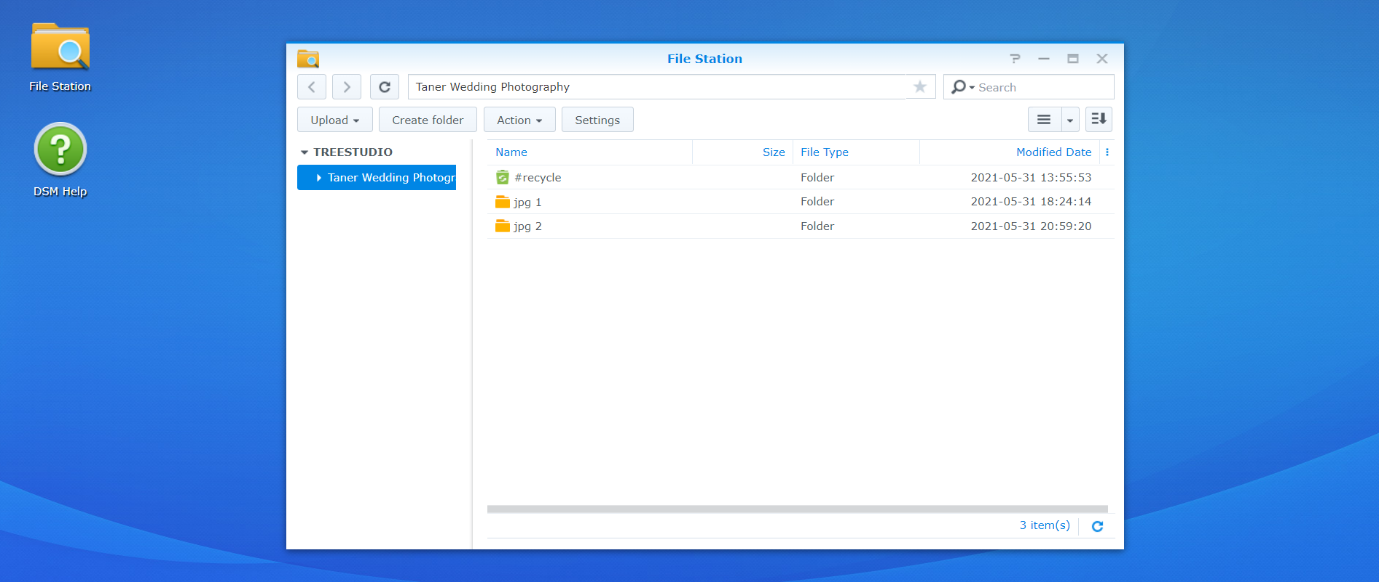Click the Create folder button
1379x582 pixels.
(427, 120)
